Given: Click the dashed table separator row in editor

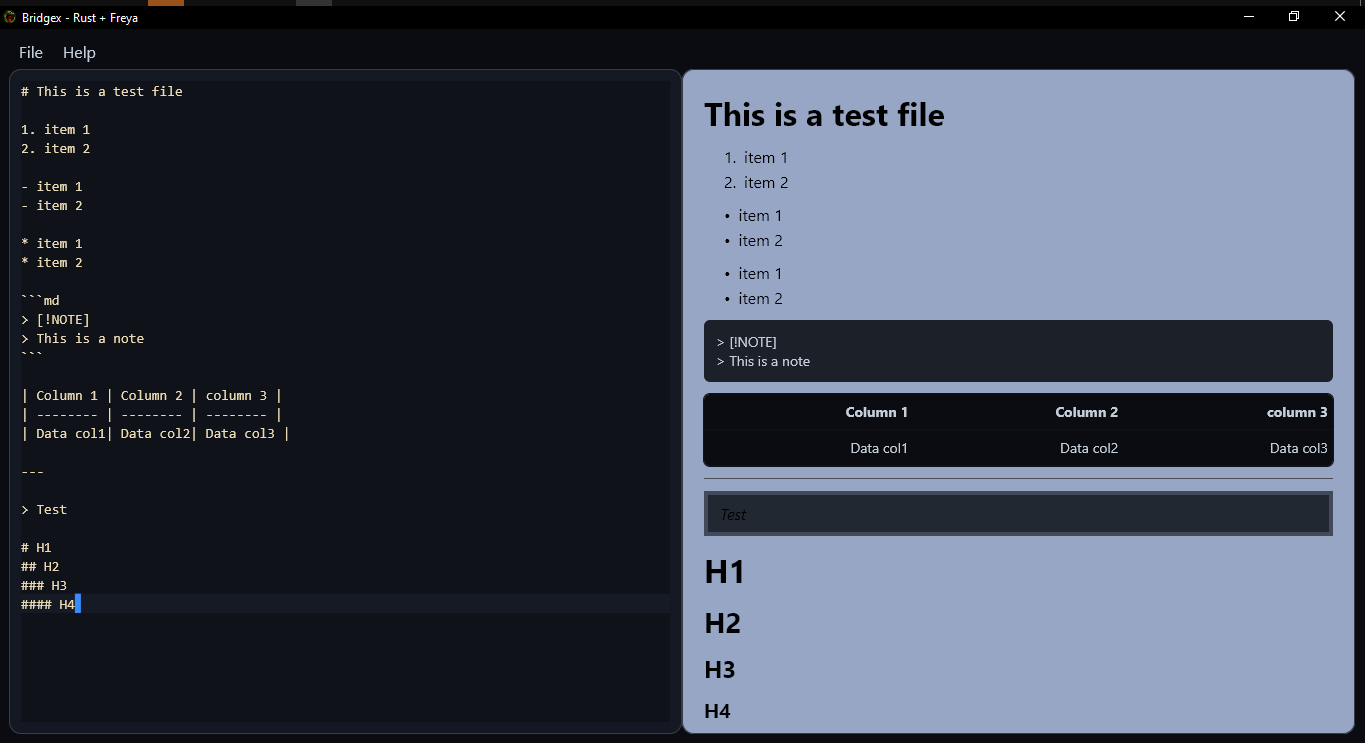Looking at the screenshot, I should (x=151, y=414).
